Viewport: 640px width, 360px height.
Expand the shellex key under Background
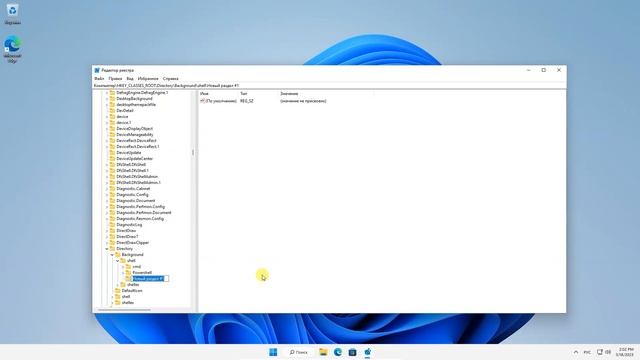pyautogui.click(x=118, y=284)
